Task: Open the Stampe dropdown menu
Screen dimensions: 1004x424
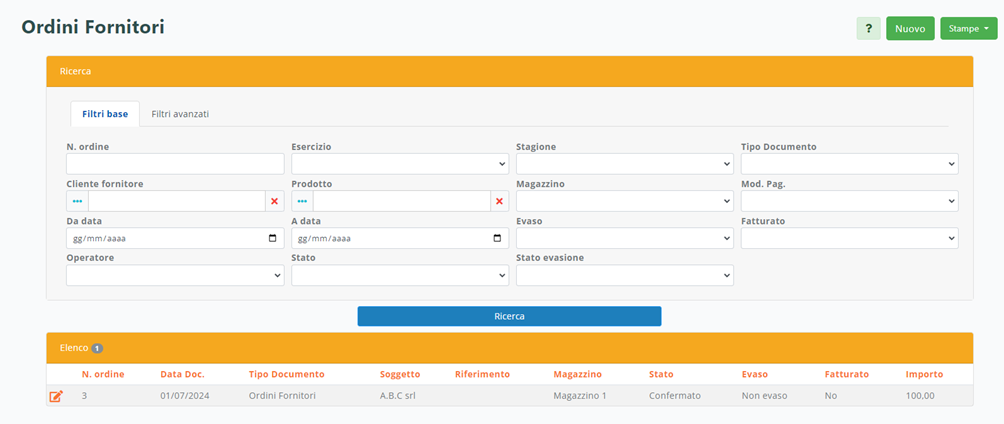Action: [968, 29]
